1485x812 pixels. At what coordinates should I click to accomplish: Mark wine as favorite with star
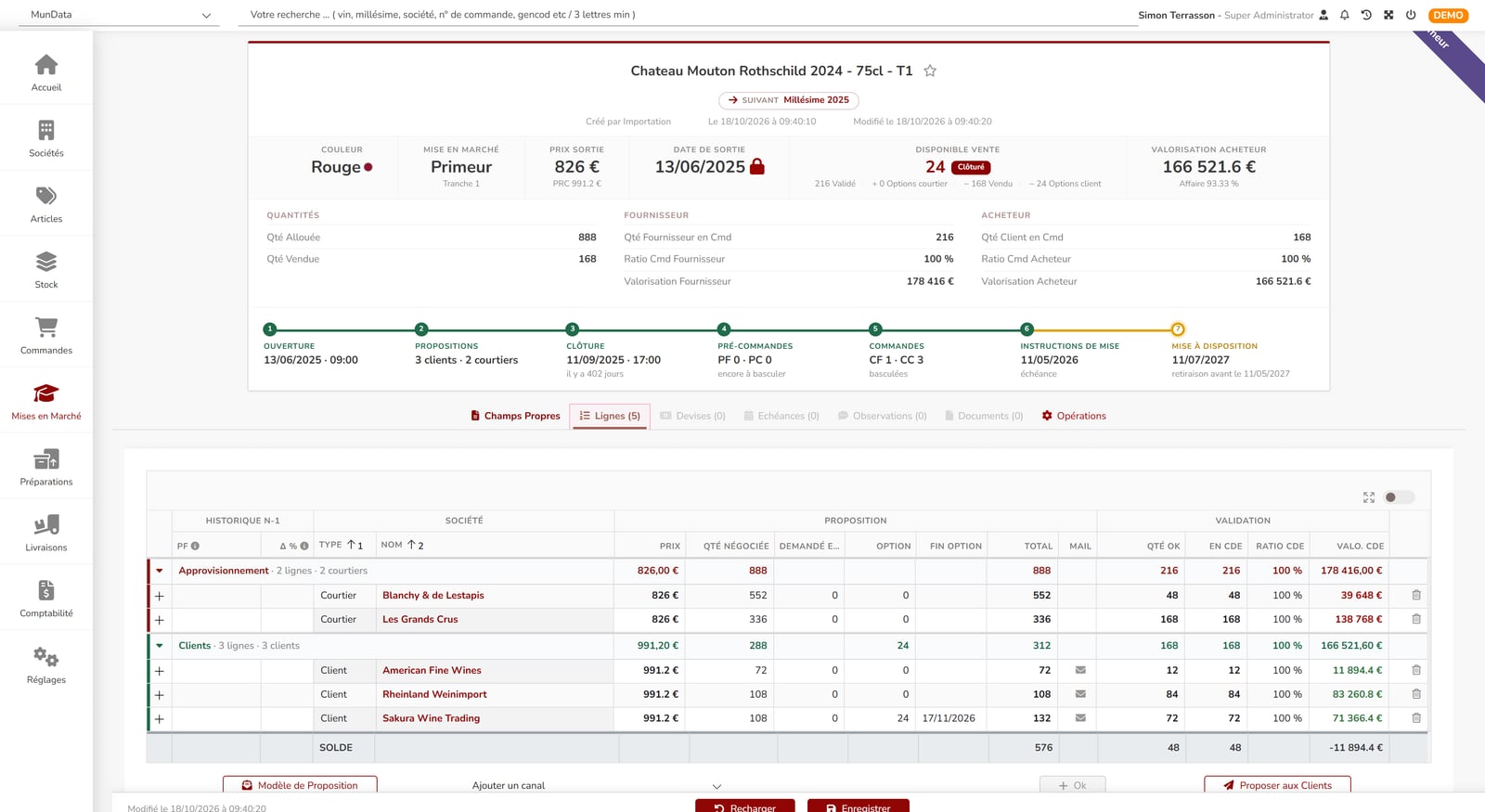(930, 71)
